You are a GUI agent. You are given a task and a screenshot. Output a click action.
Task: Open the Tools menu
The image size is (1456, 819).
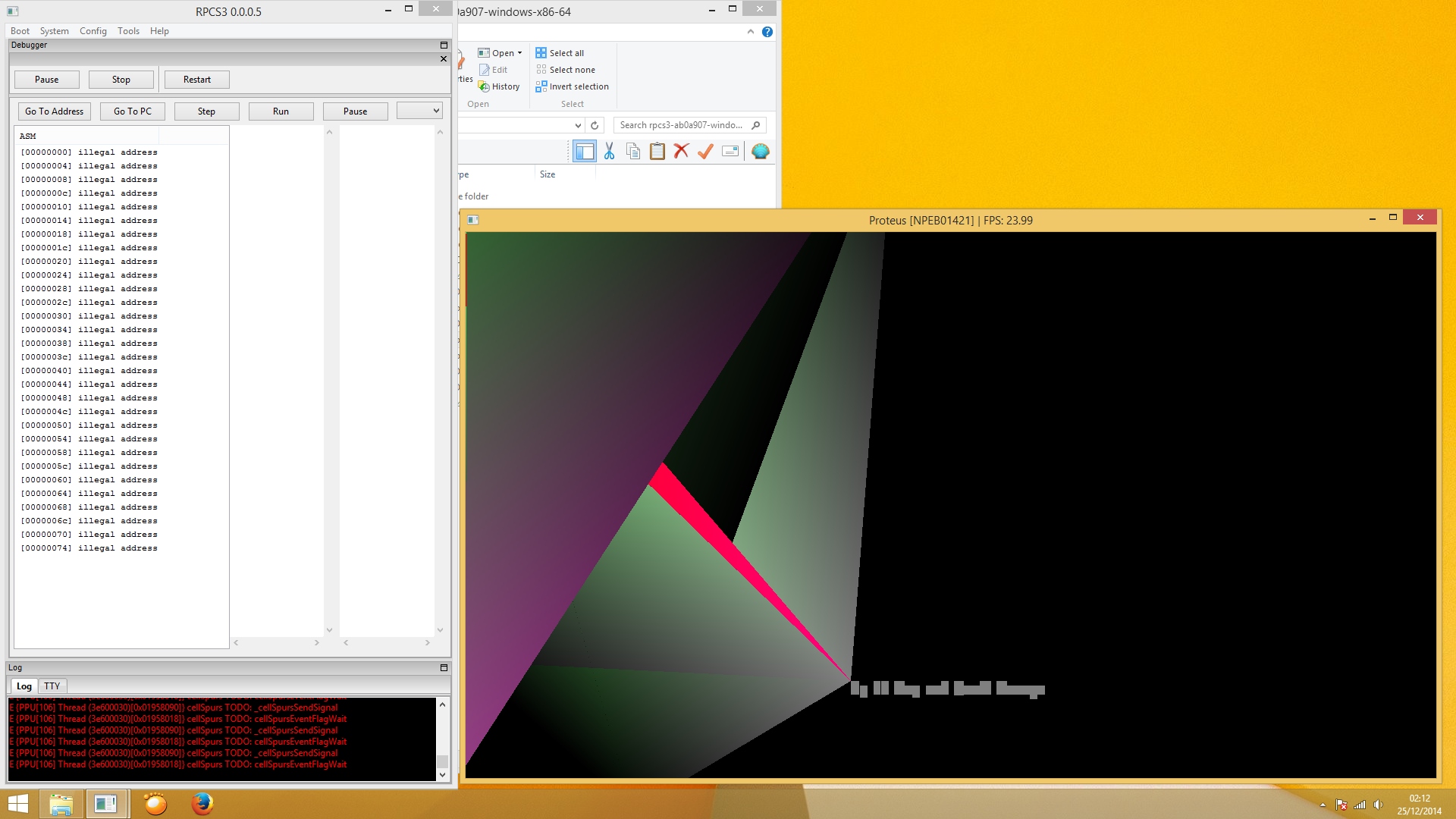click(128, 31)
